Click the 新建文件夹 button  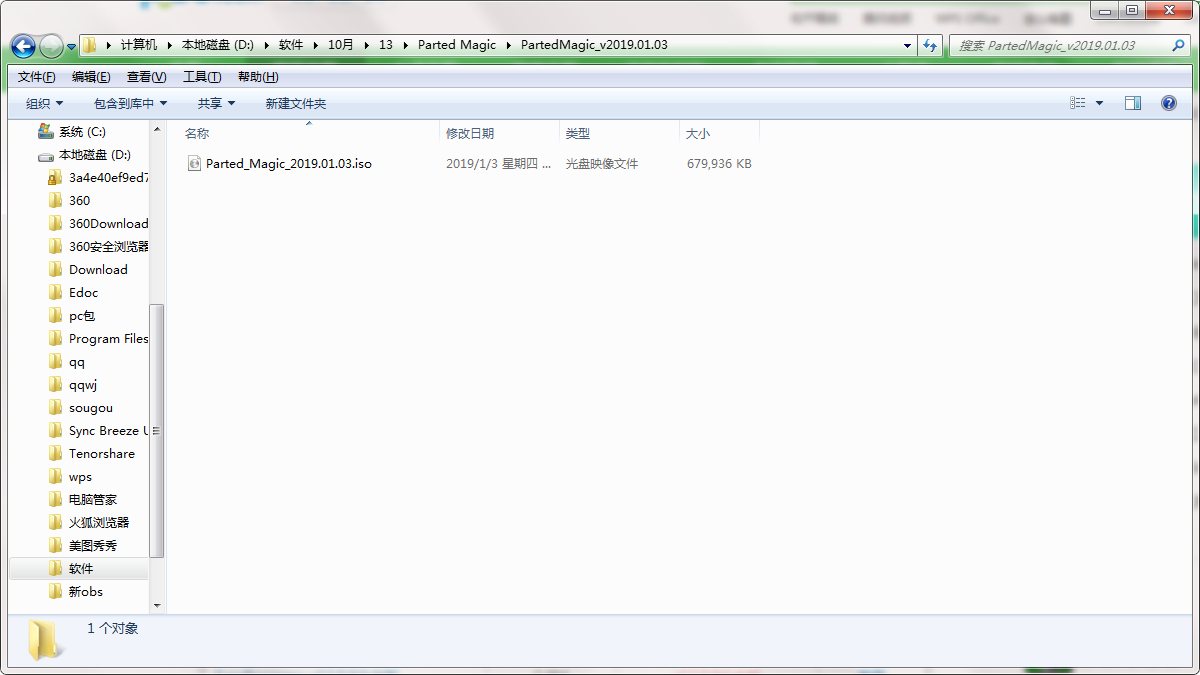pyautogui.click(x=295, y=103)
